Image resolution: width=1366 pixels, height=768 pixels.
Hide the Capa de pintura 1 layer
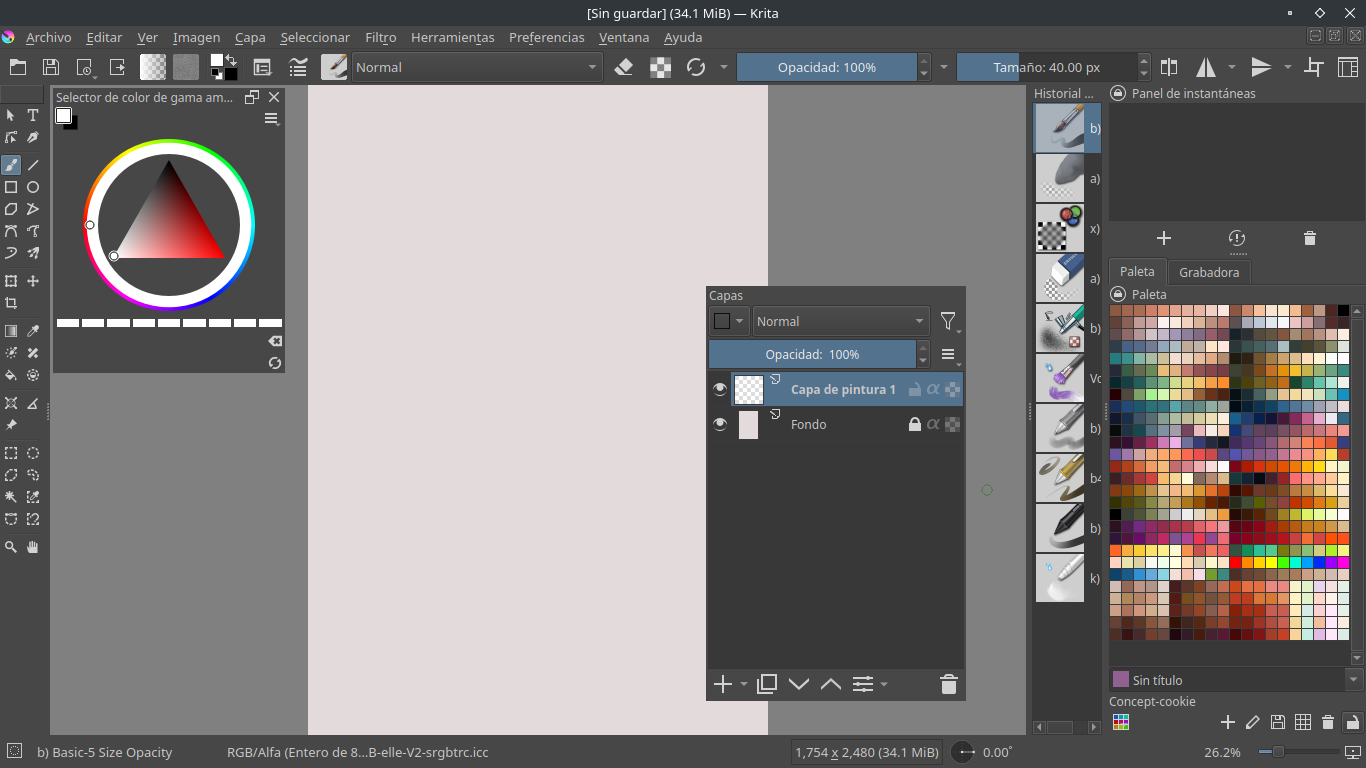point(720,389)
